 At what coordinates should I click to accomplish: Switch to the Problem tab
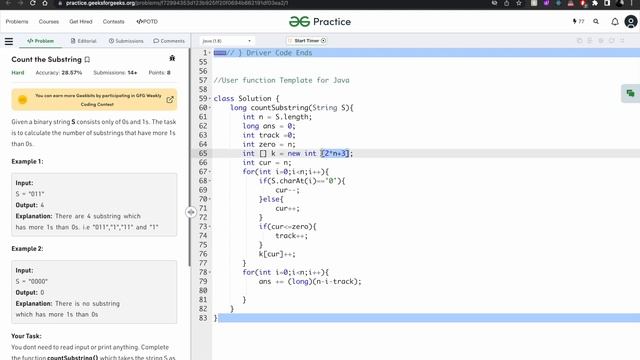40,41
